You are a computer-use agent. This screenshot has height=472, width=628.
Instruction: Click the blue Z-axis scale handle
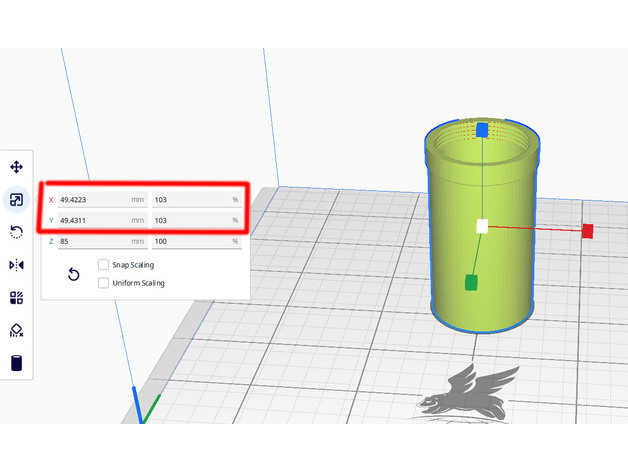point(482,131)
